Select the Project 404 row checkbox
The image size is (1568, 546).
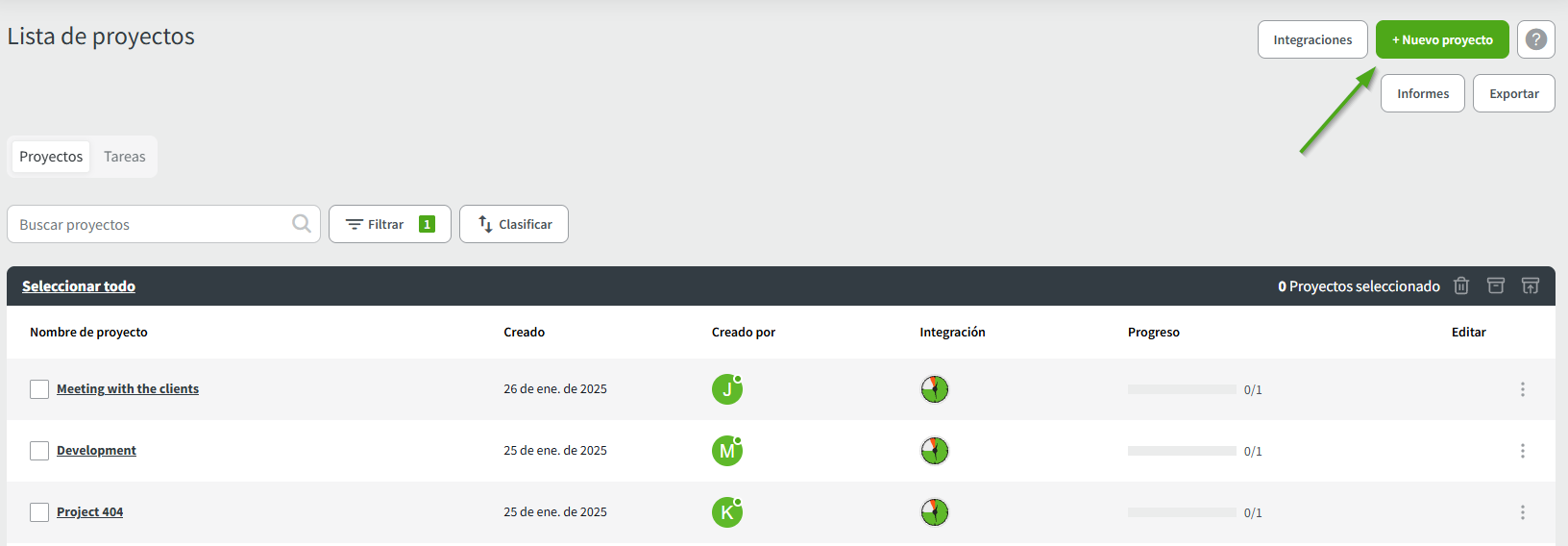click(39, 512)
